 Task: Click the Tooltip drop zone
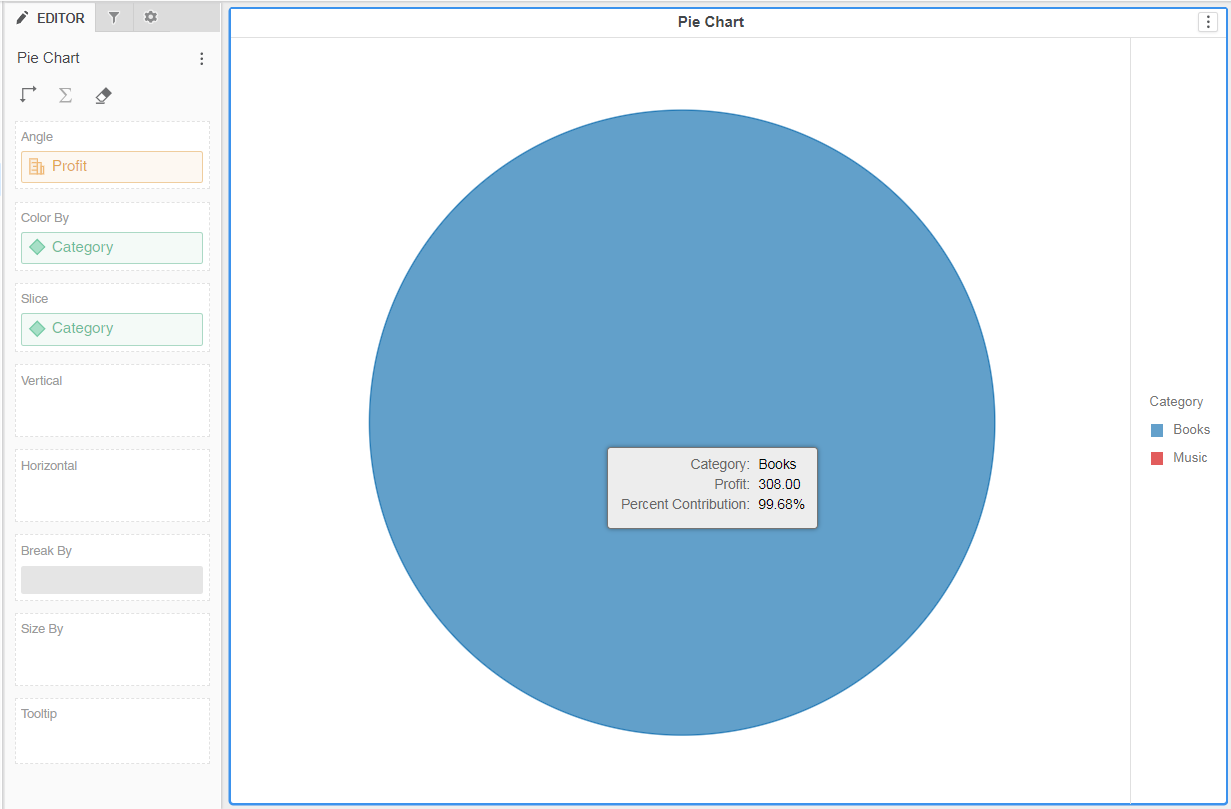(111, 730)
